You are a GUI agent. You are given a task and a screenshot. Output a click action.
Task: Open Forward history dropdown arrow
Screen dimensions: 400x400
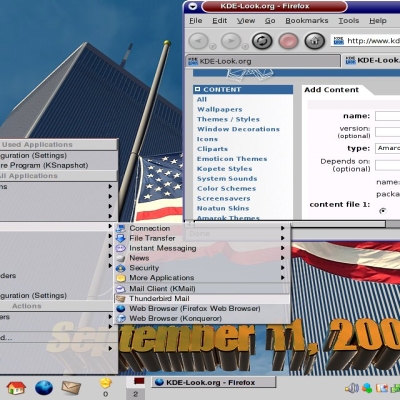pos(245,47)
